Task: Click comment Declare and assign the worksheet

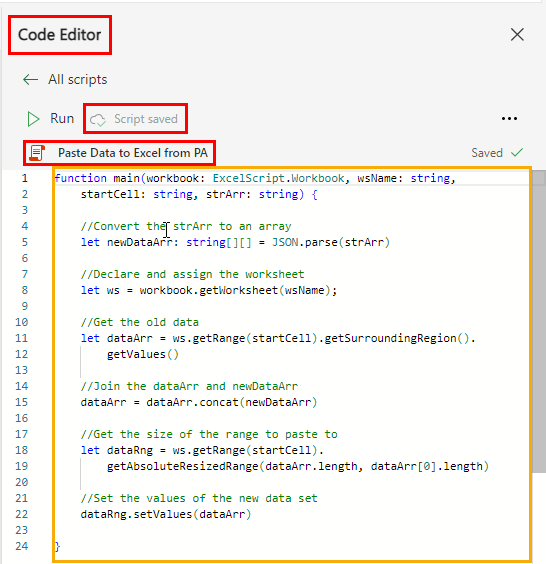Action: (x=192, y=274)
